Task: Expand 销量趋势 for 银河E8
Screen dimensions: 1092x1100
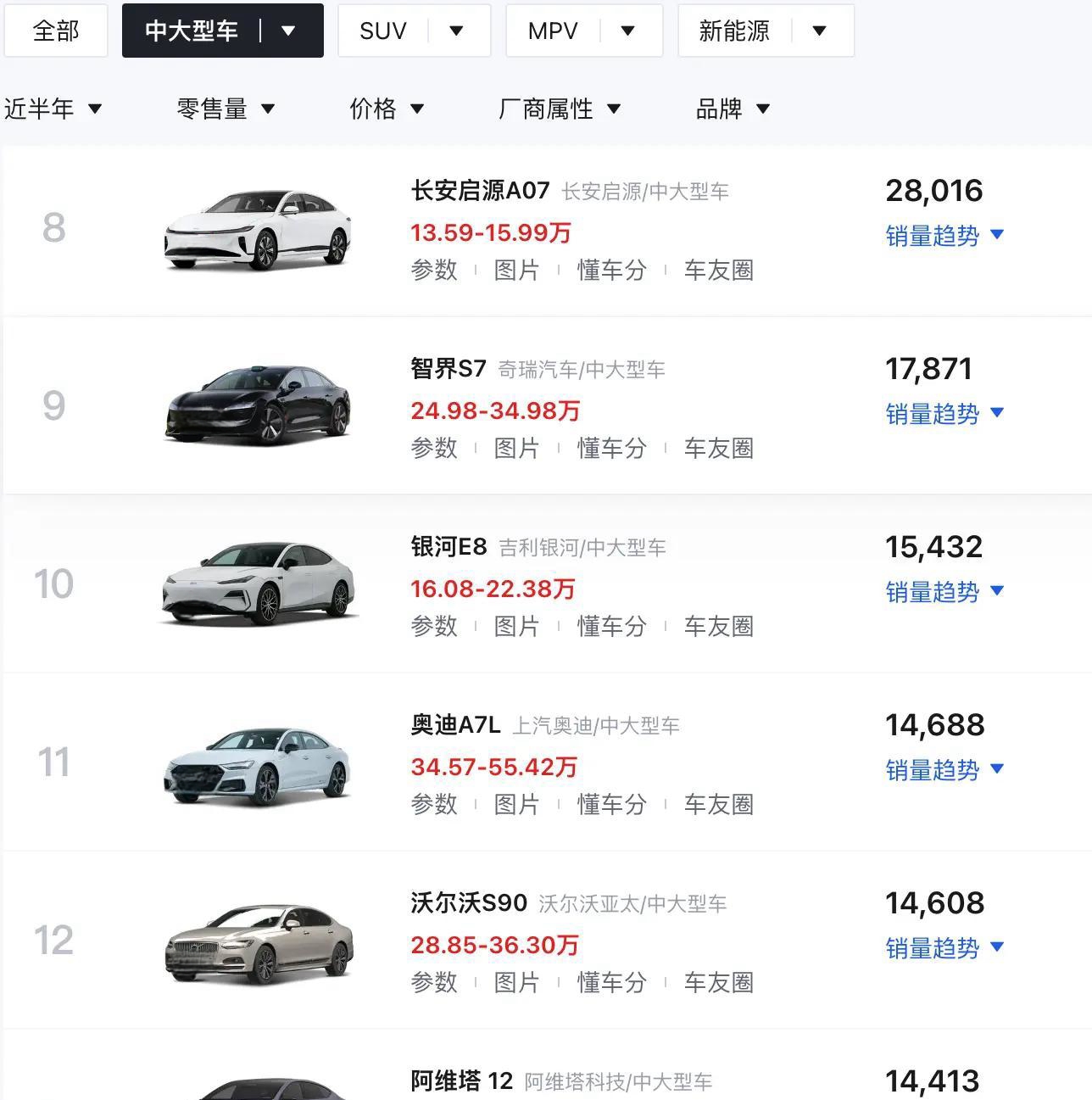Action: click(944, 592)
